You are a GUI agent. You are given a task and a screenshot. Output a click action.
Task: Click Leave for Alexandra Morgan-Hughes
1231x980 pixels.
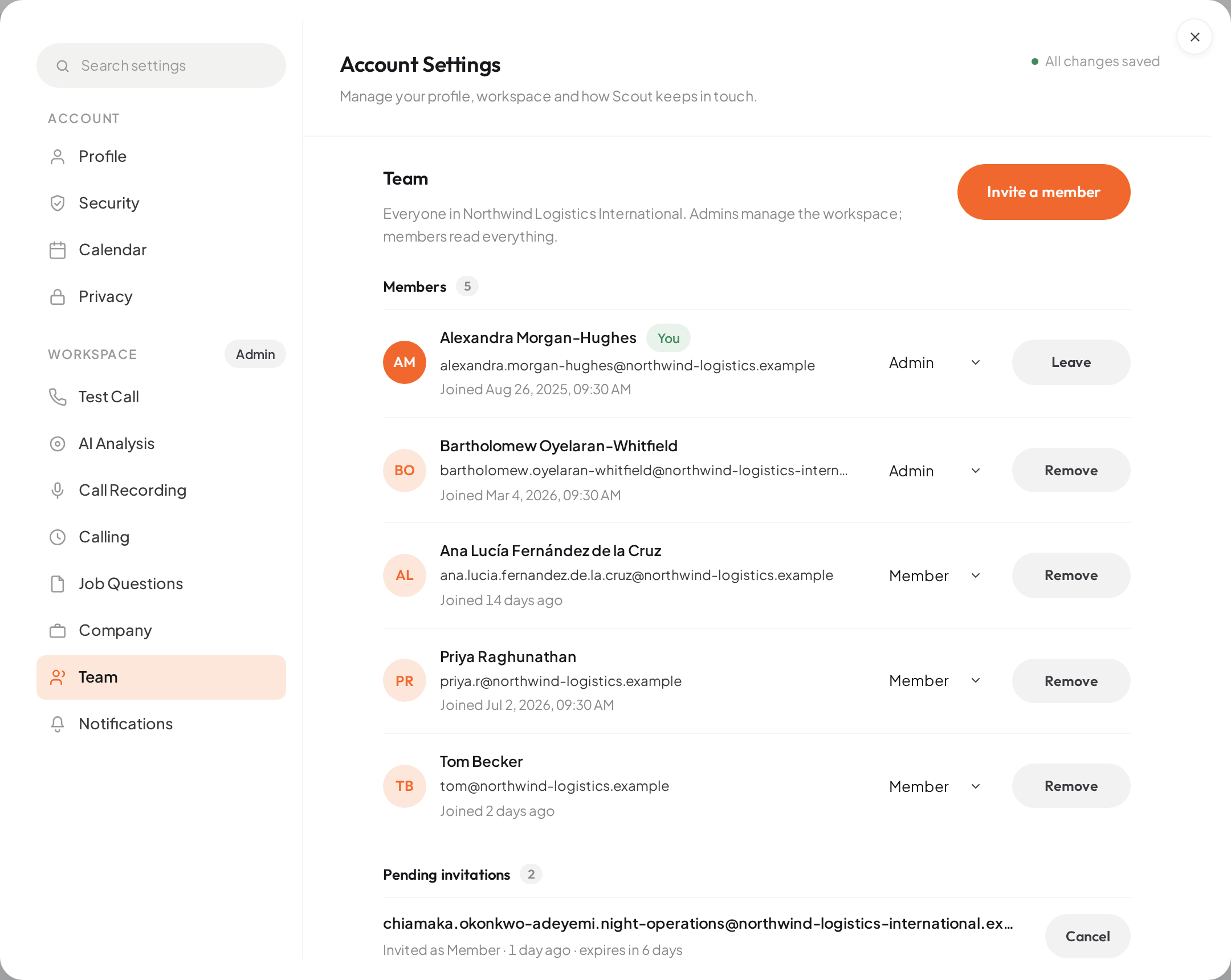click(x=1070, y=362)
